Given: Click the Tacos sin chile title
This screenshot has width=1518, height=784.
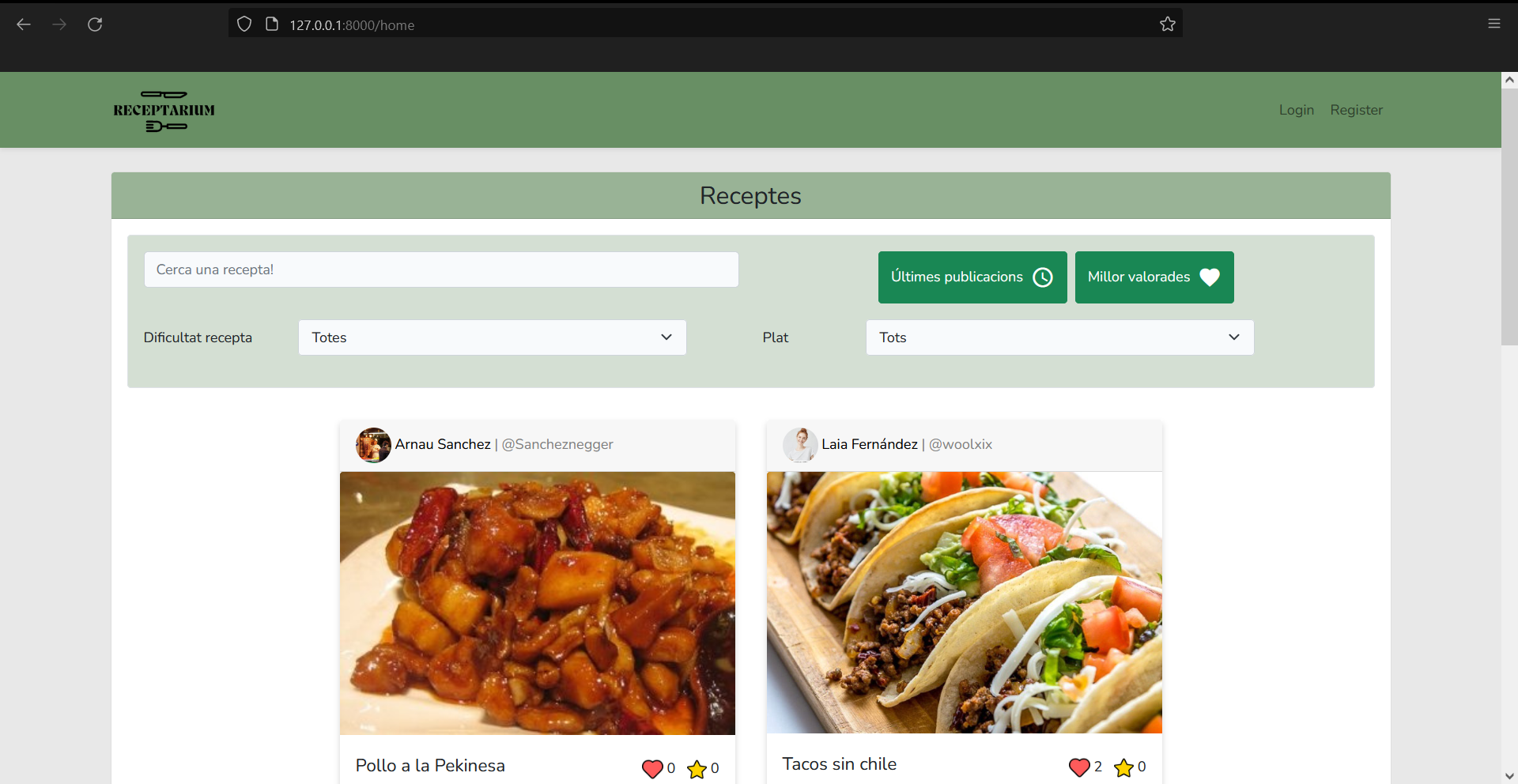Looking at the screenshot, I should [x=840, y=763].
